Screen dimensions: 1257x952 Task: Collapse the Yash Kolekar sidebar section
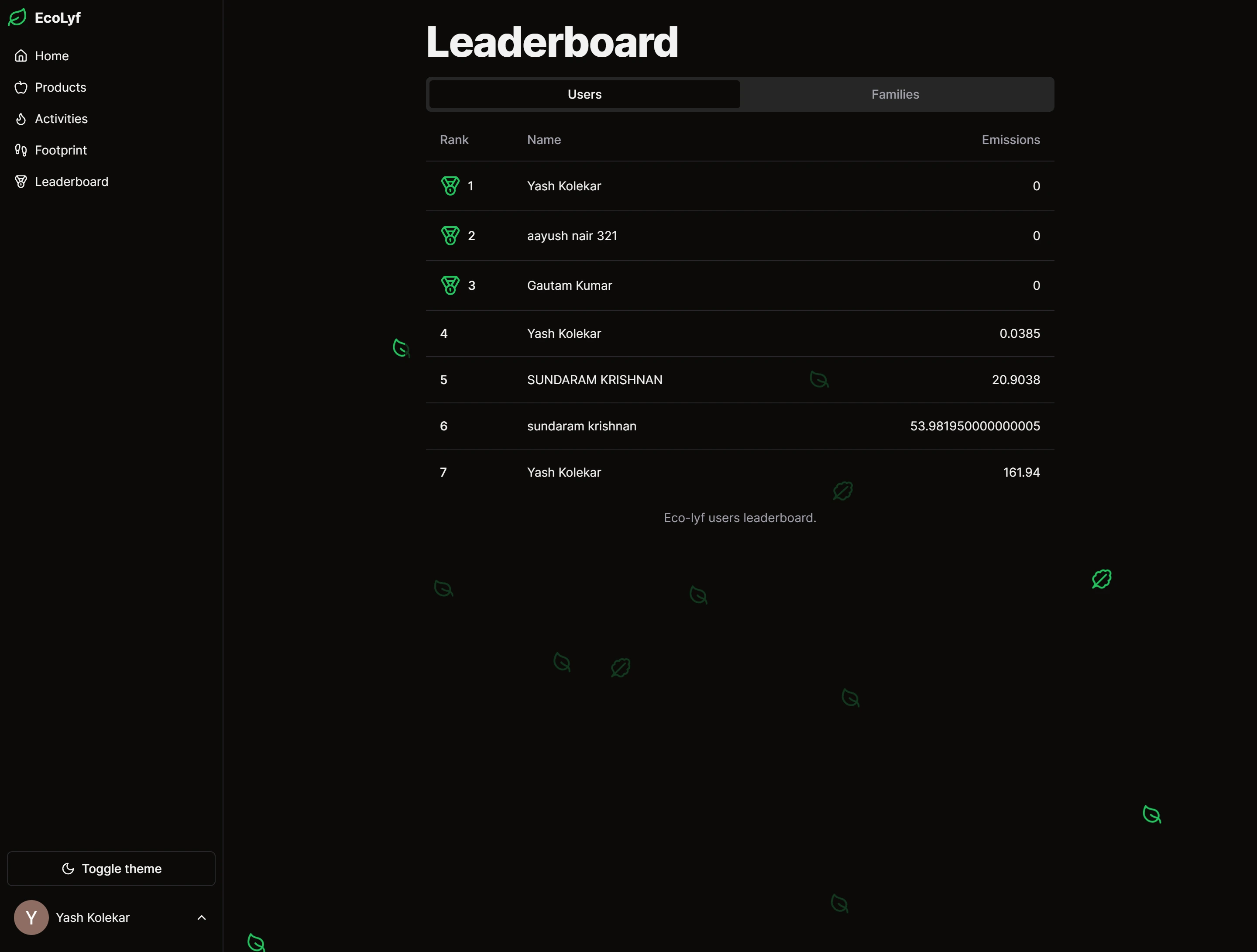pos(201,917)
